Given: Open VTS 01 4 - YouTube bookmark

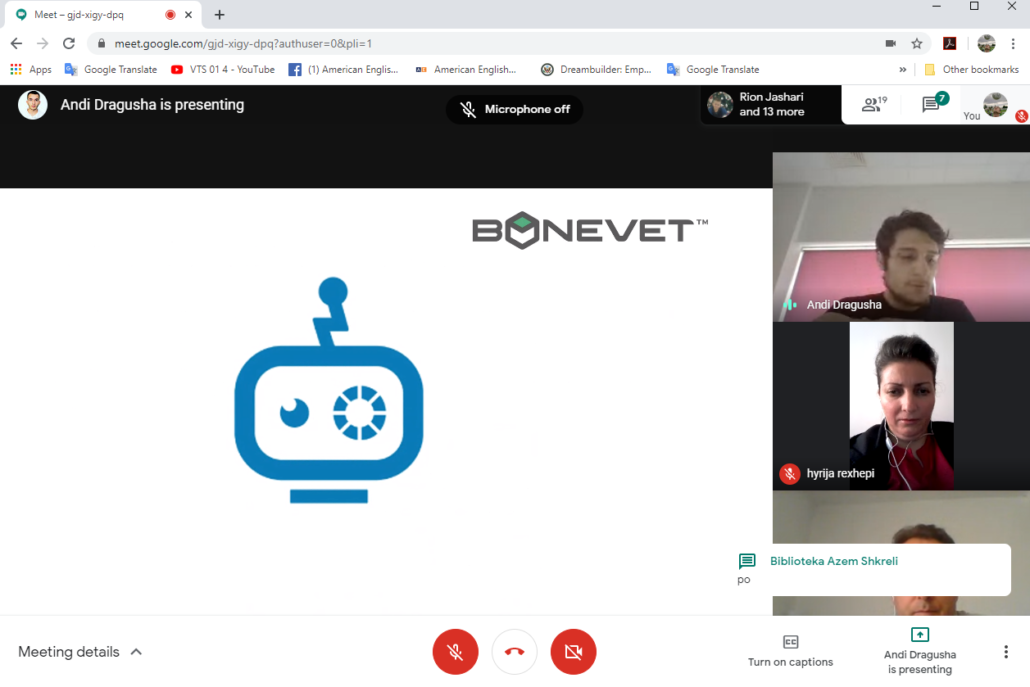Looking at the screenshot, I should coord(223,69).
